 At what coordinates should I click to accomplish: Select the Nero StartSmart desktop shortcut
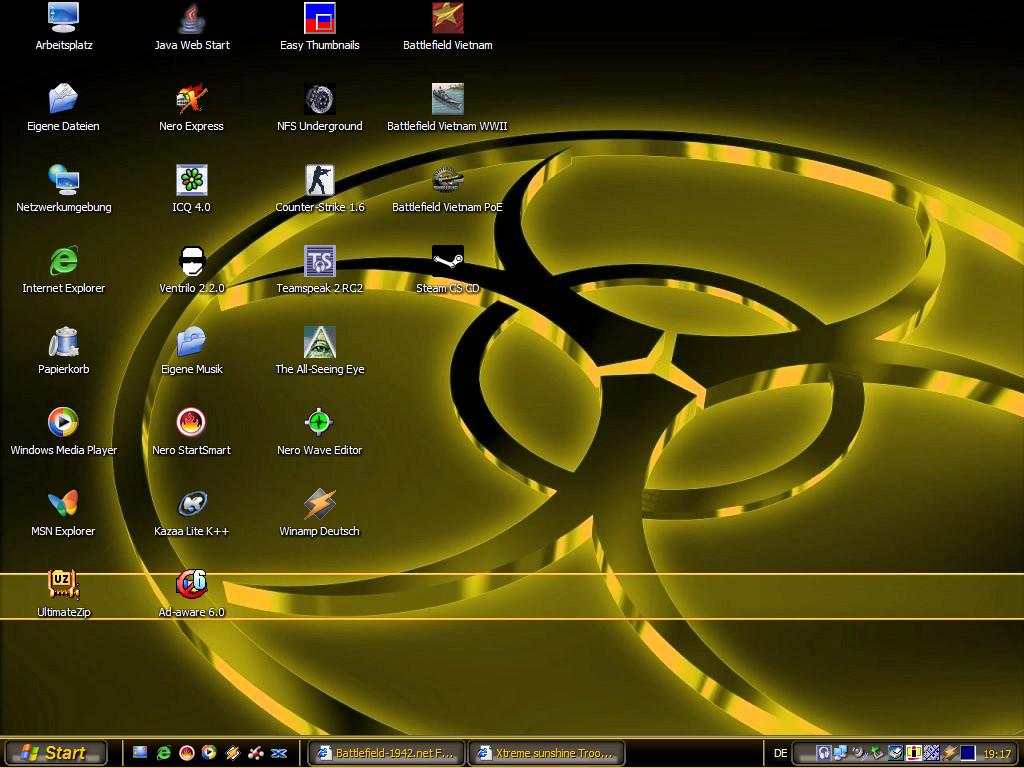[x=191, y=432]
